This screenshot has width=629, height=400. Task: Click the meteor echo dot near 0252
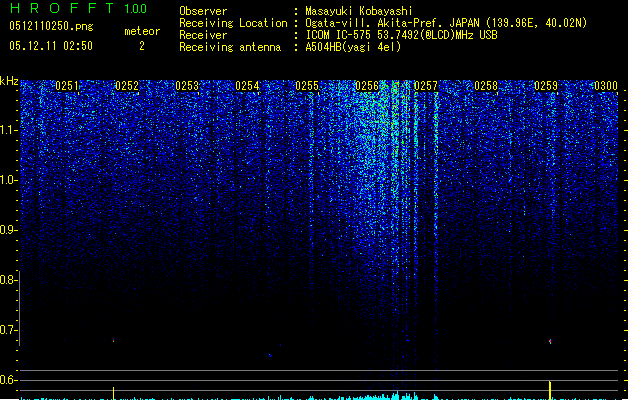[x=114, y=341]
